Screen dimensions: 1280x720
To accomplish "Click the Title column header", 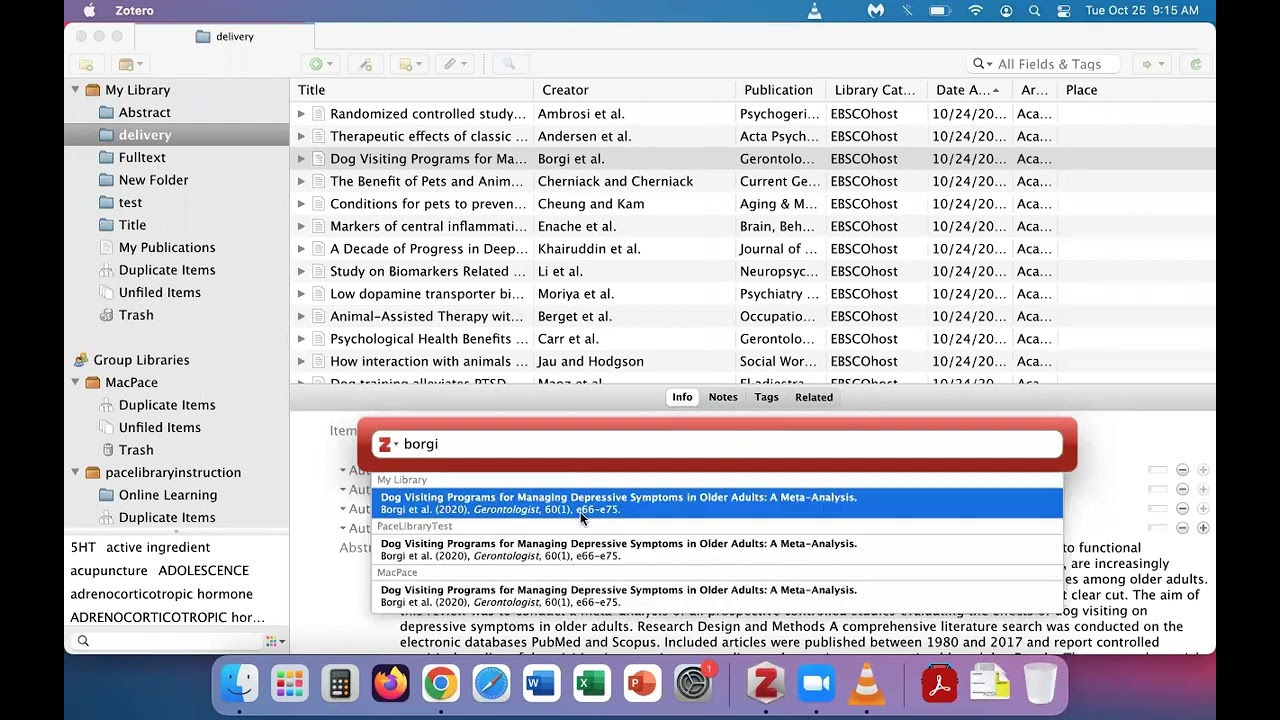I will (x=412, y=90).
